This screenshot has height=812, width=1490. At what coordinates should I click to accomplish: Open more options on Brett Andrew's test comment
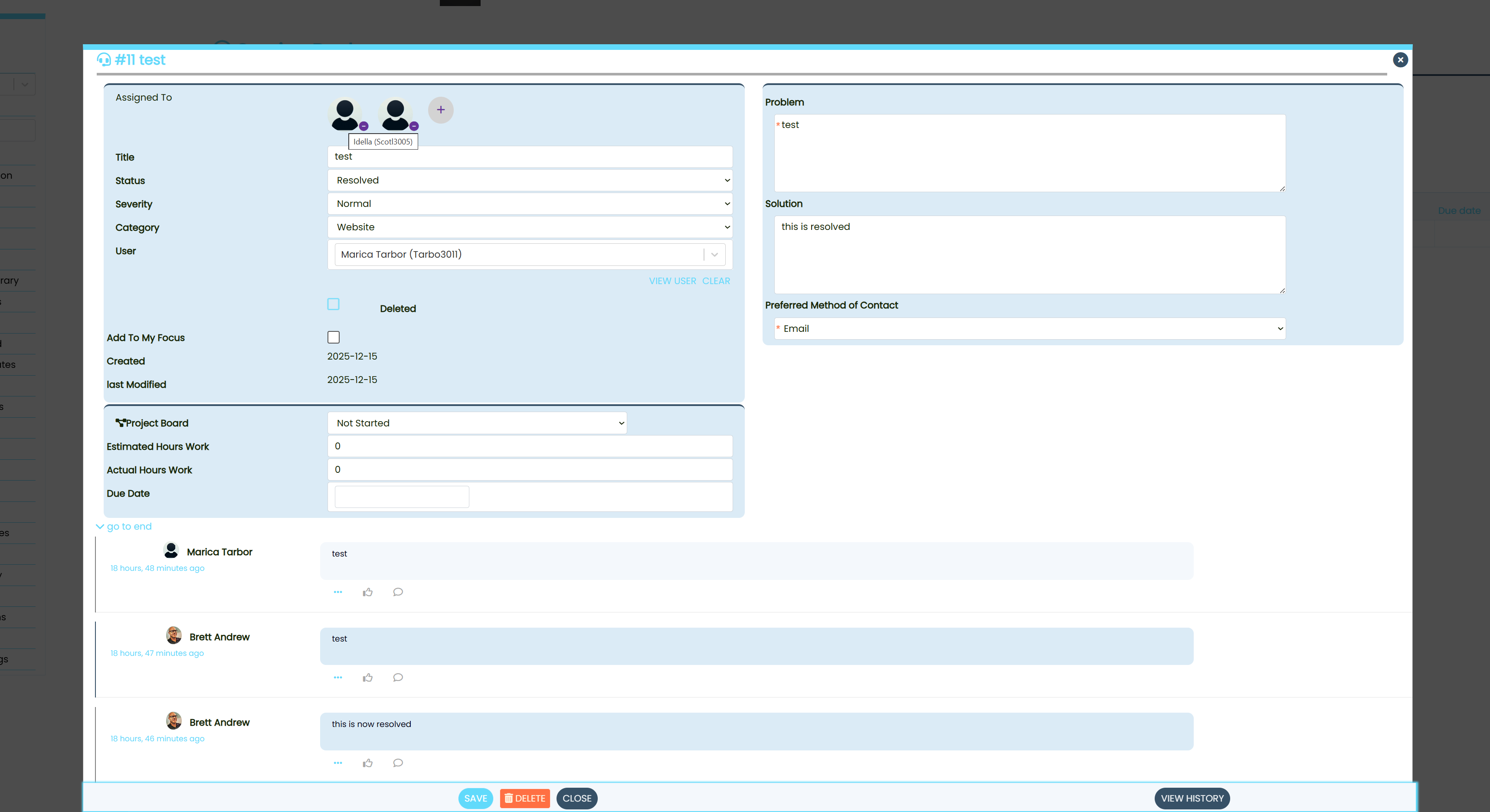[x=338, y=677]
